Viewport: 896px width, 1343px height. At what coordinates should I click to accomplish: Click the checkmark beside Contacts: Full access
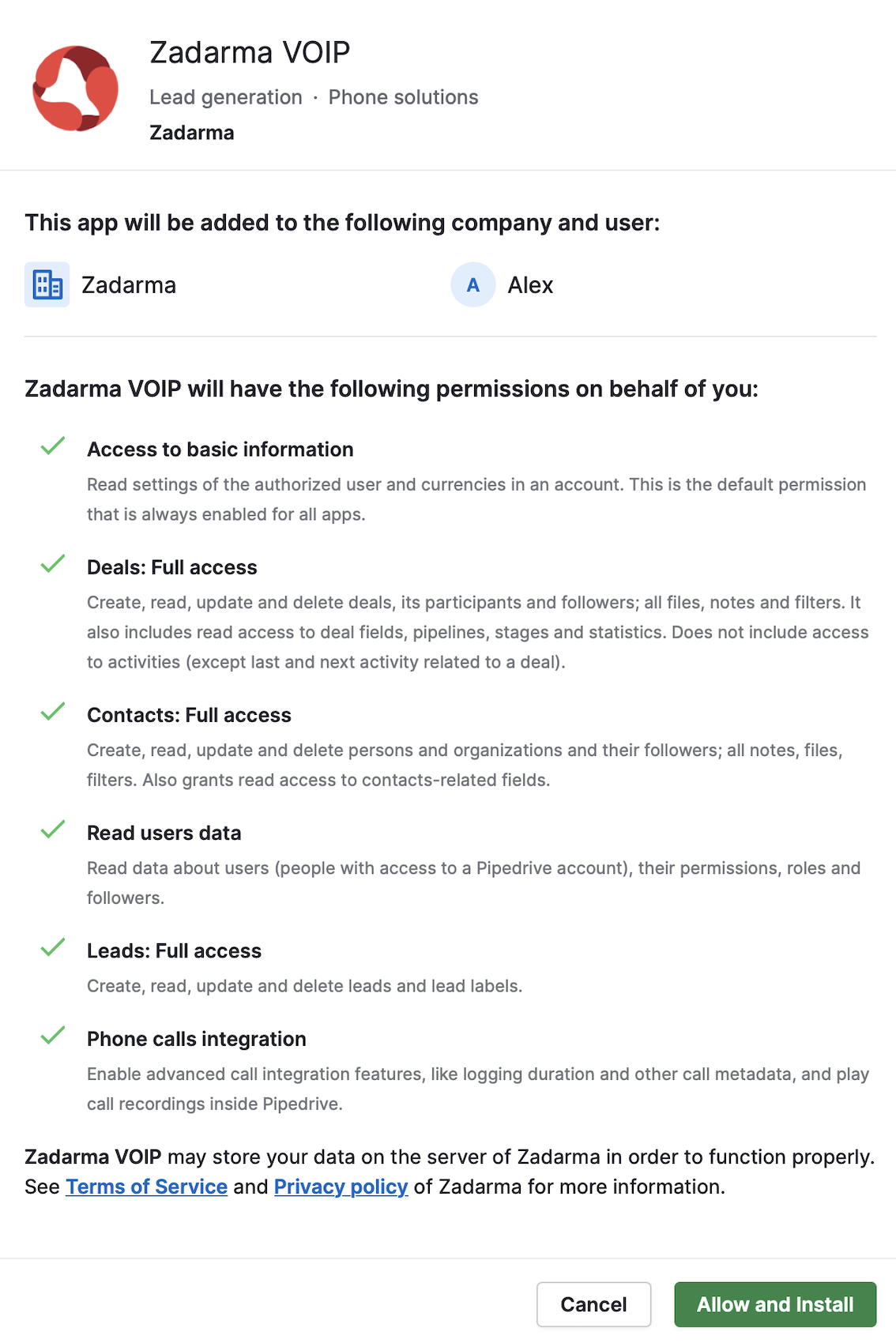pos(53,712)
